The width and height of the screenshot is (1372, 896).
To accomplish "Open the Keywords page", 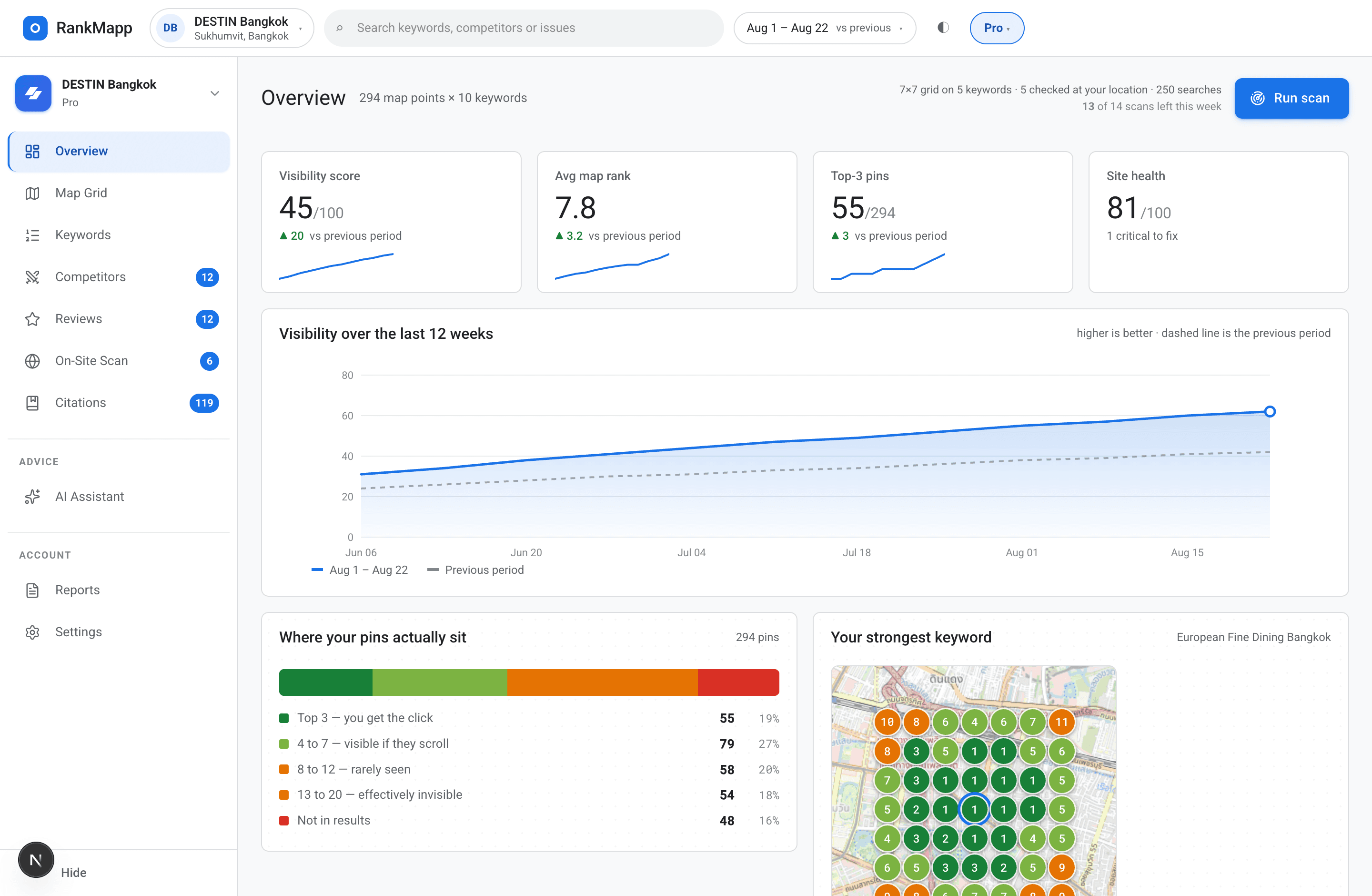I will [x=119, y=235].
